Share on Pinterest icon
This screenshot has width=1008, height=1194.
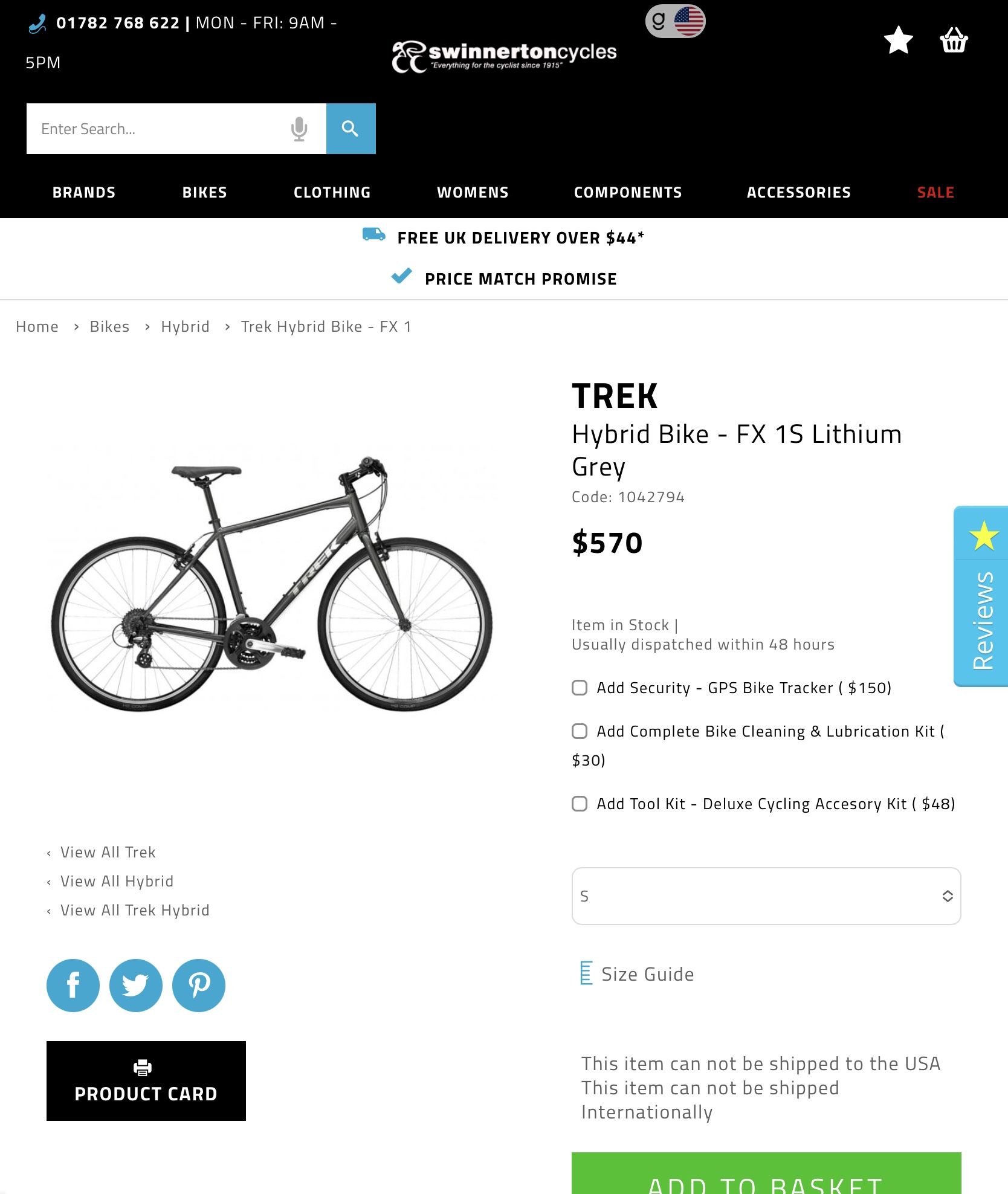(x=199, y=986)
